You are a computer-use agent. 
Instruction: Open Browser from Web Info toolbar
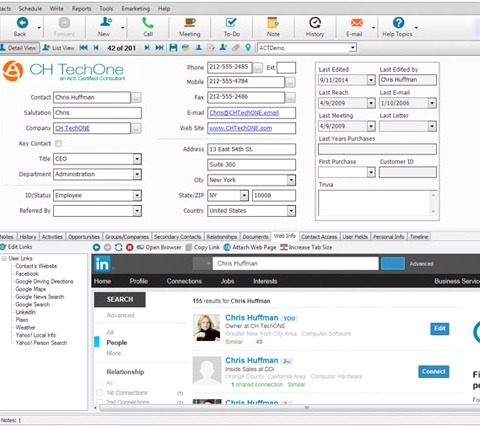point(159,247)
